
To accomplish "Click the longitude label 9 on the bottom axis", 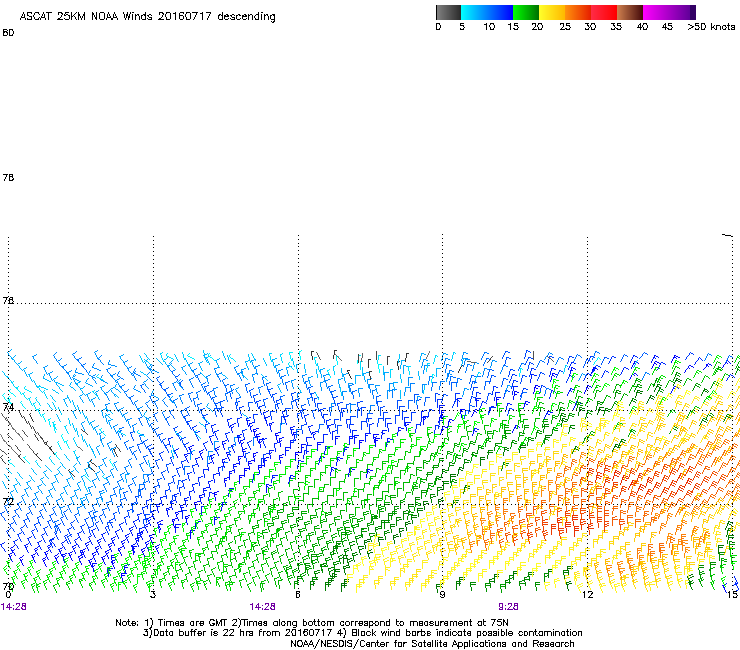I will pos(442,595).
